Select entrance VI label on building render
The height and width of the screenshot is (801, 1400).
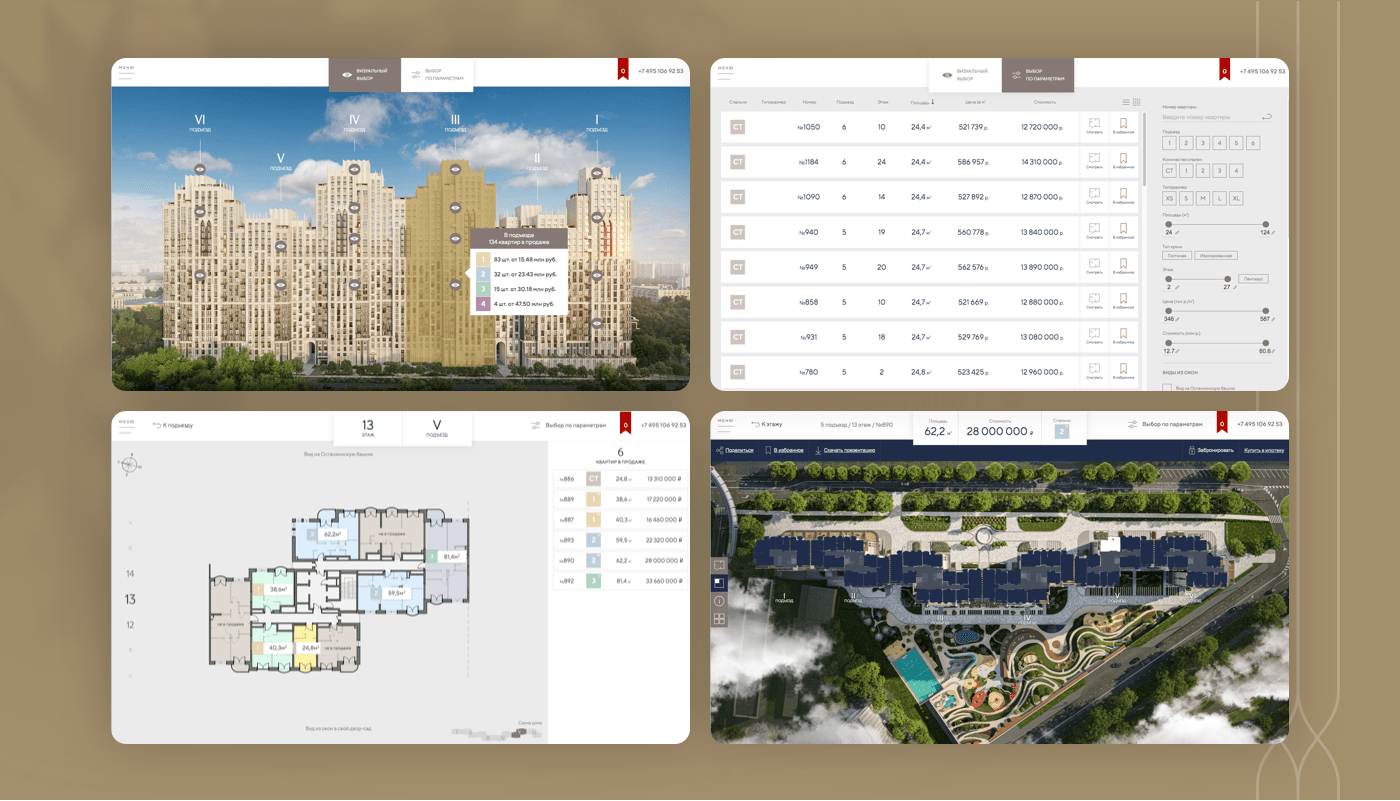coord(199,122)
